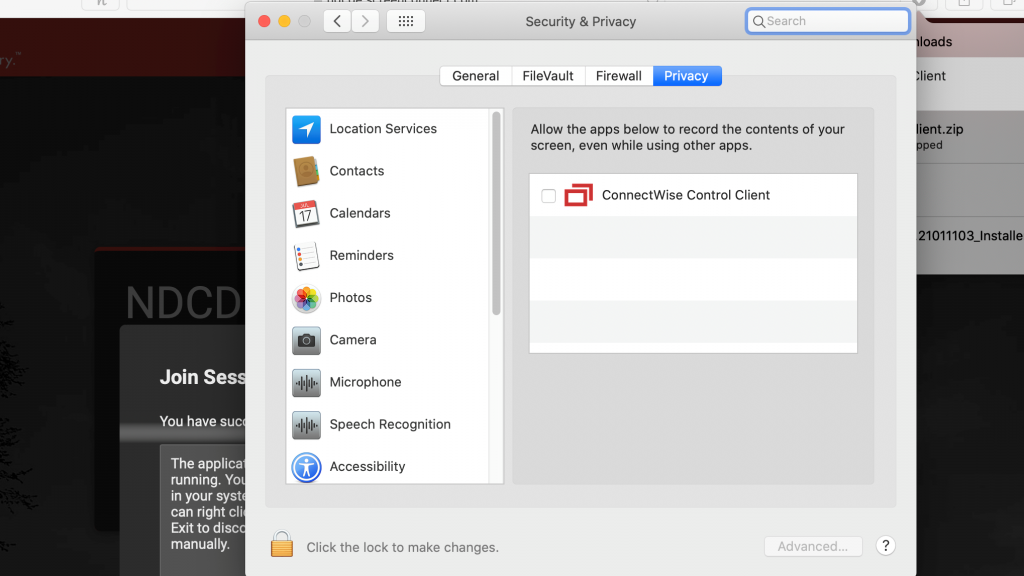This screenshot has width=1024, height=576.
Task: Select the Photos flower icon
Action: tap(306, 298)
